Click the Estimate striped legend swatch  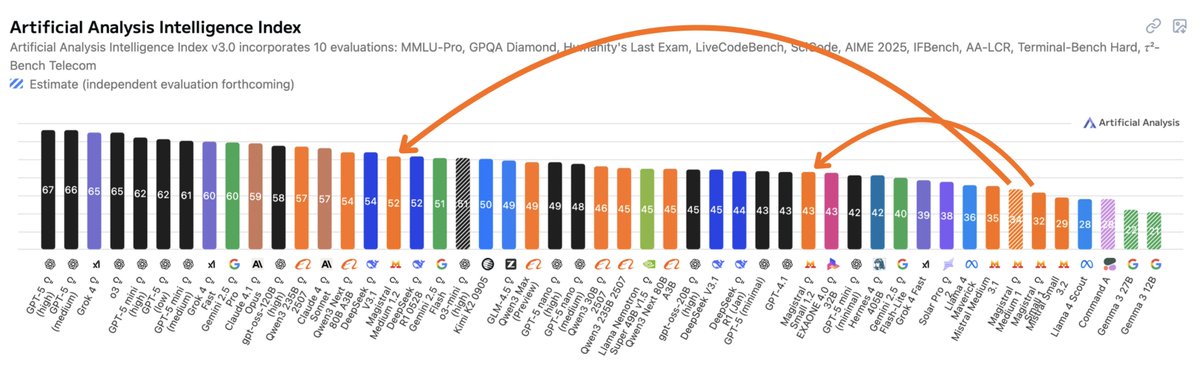(x=16, y=84)
